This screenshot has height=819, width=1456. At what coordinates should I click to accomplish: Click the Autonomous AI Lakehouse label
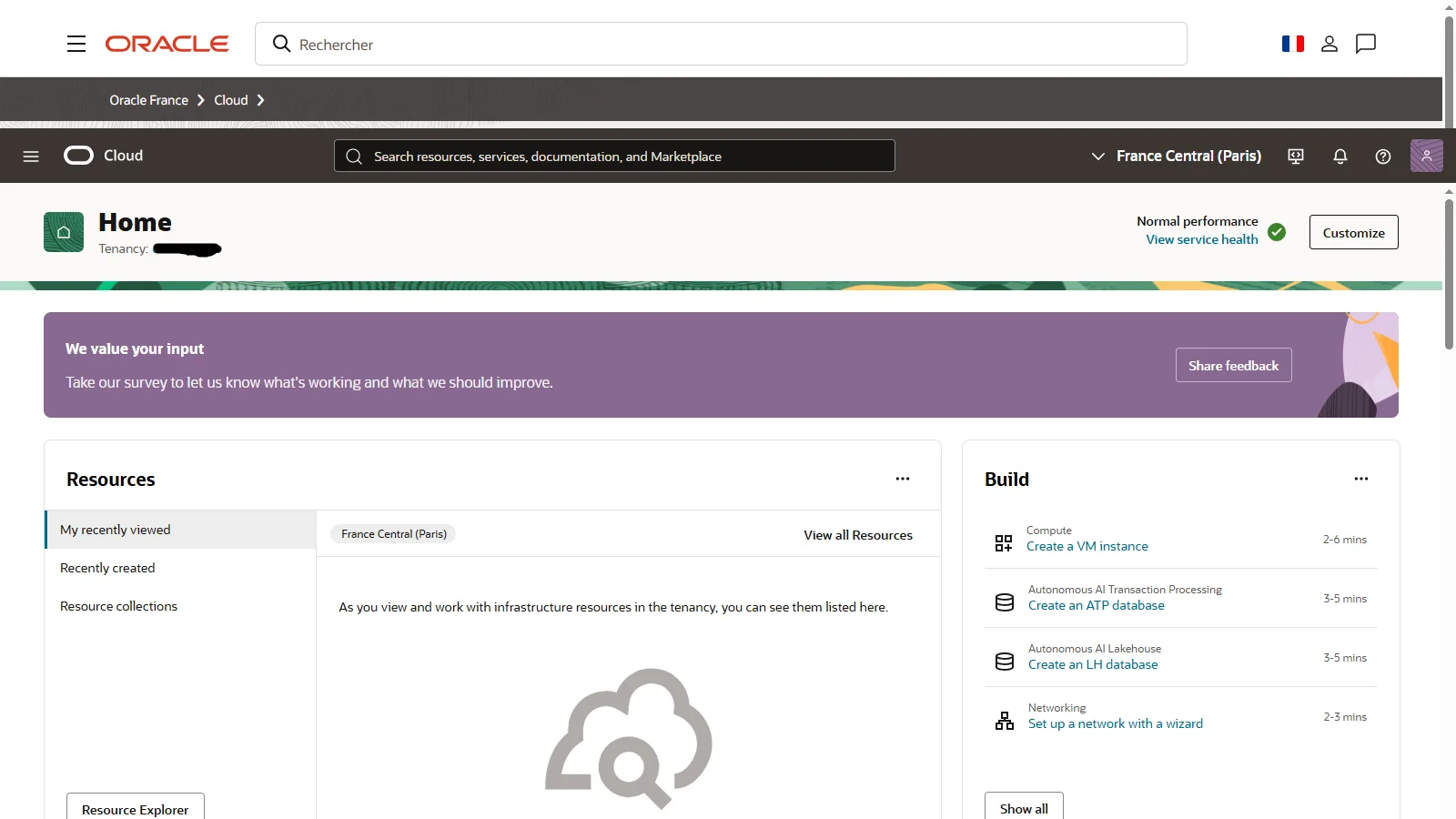(x=1095, y=649)
